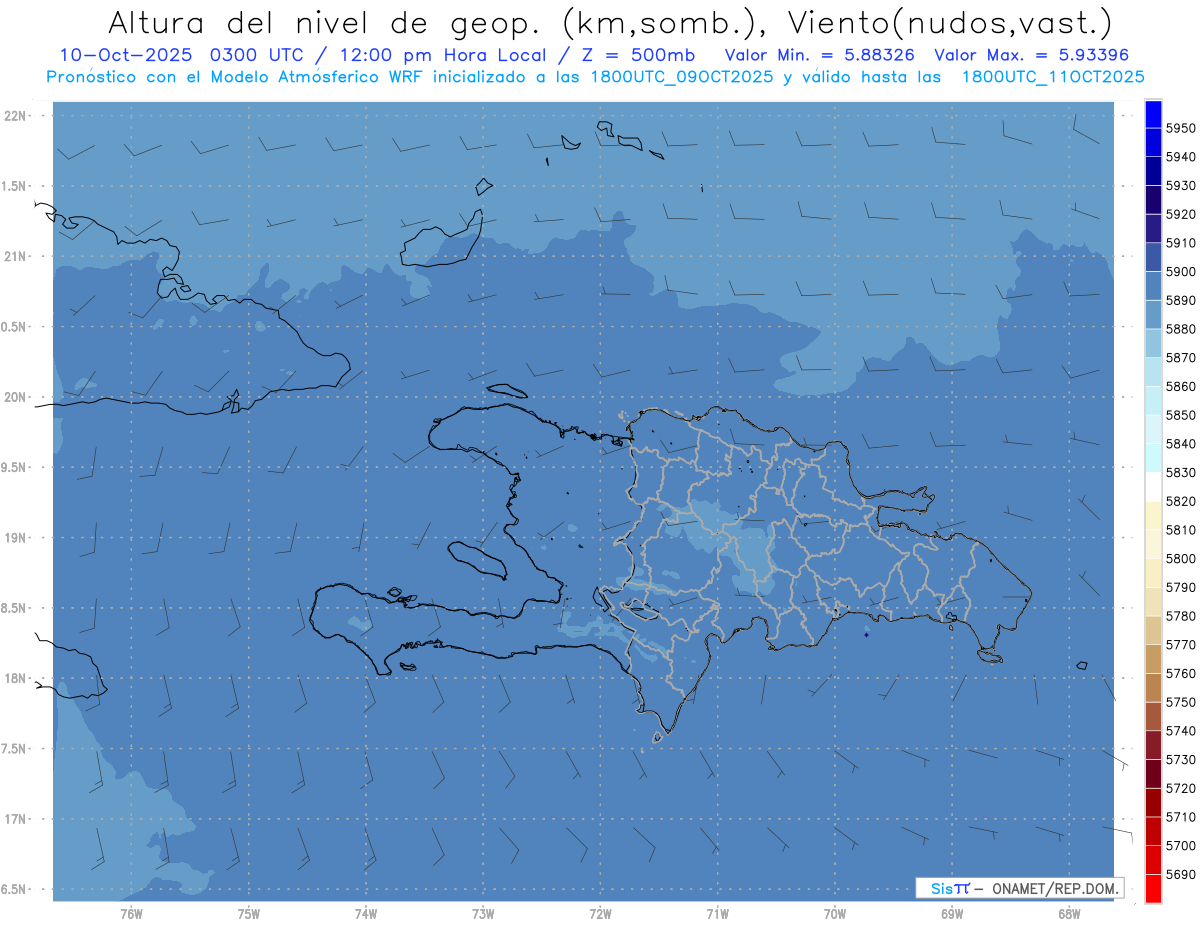Image resolution: width=1200 pixels, height=927 pixels.
Task: Click the '5820' colorbar value
Action: (1180, 501)
